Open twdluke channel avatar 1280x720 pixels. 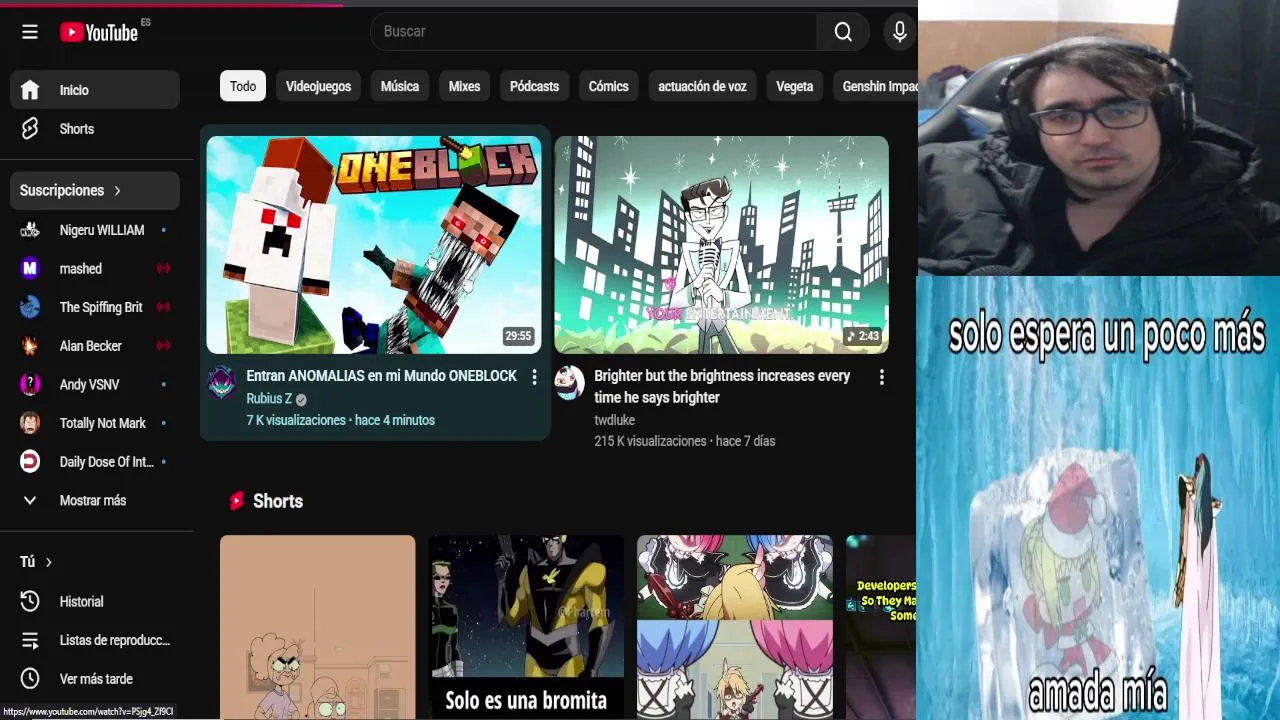pos(570,383)
